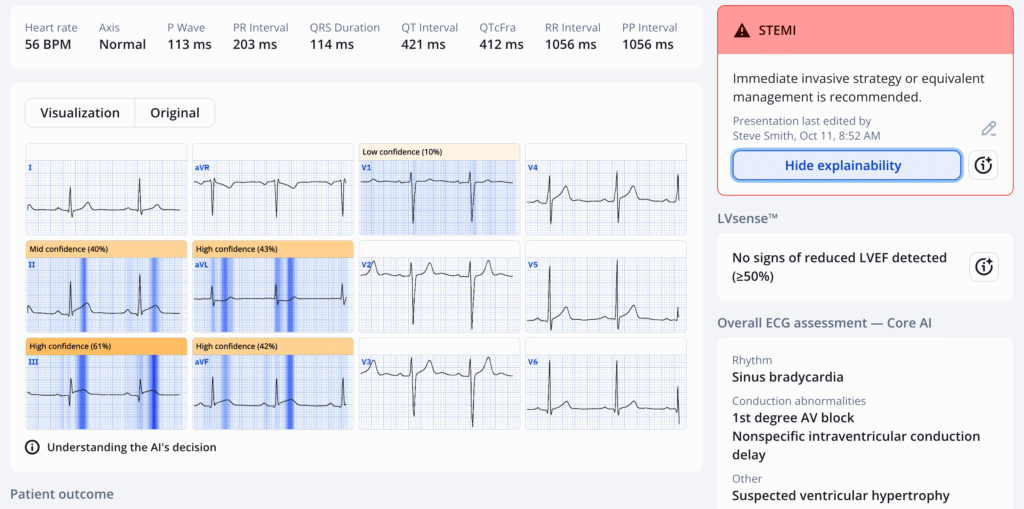Viewport: 1024px width, 509px height.
Task: Click the Heart rate 56 BPM value
Action: 47,44
